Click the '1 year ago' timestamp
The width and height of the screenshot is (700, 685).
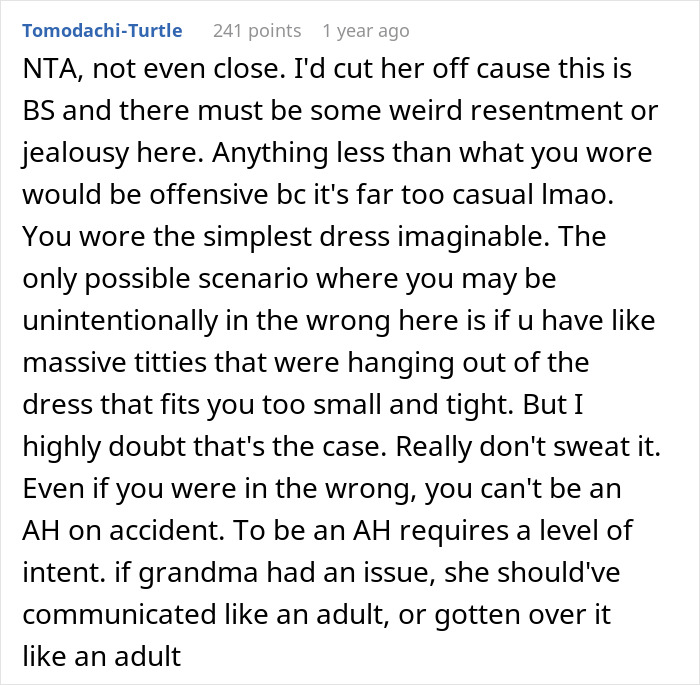click(366, 31)
